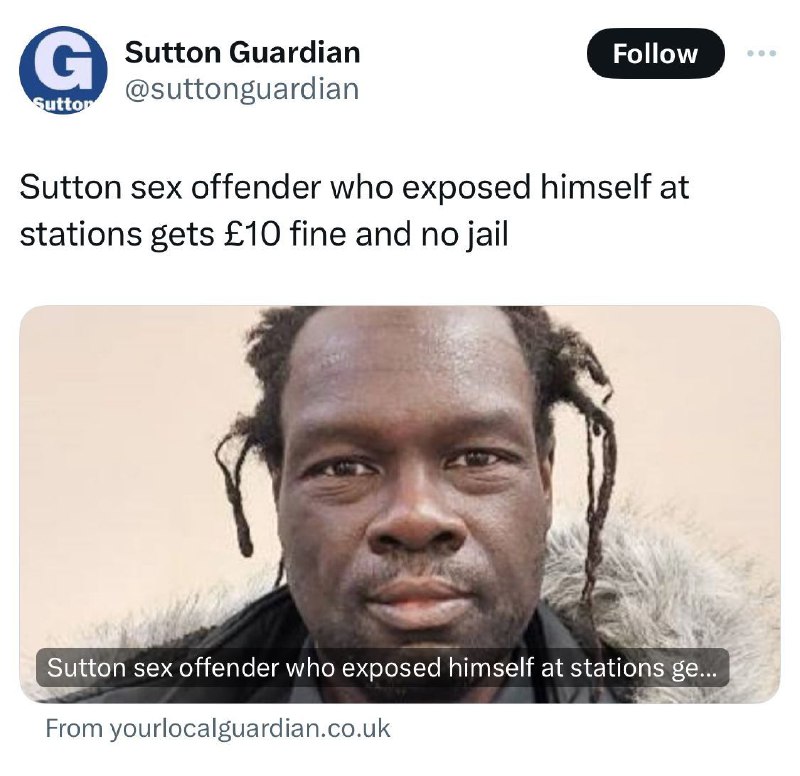Click the caption overlay on the preview image
Screen dimensions: 800x776
click(383, 667)
